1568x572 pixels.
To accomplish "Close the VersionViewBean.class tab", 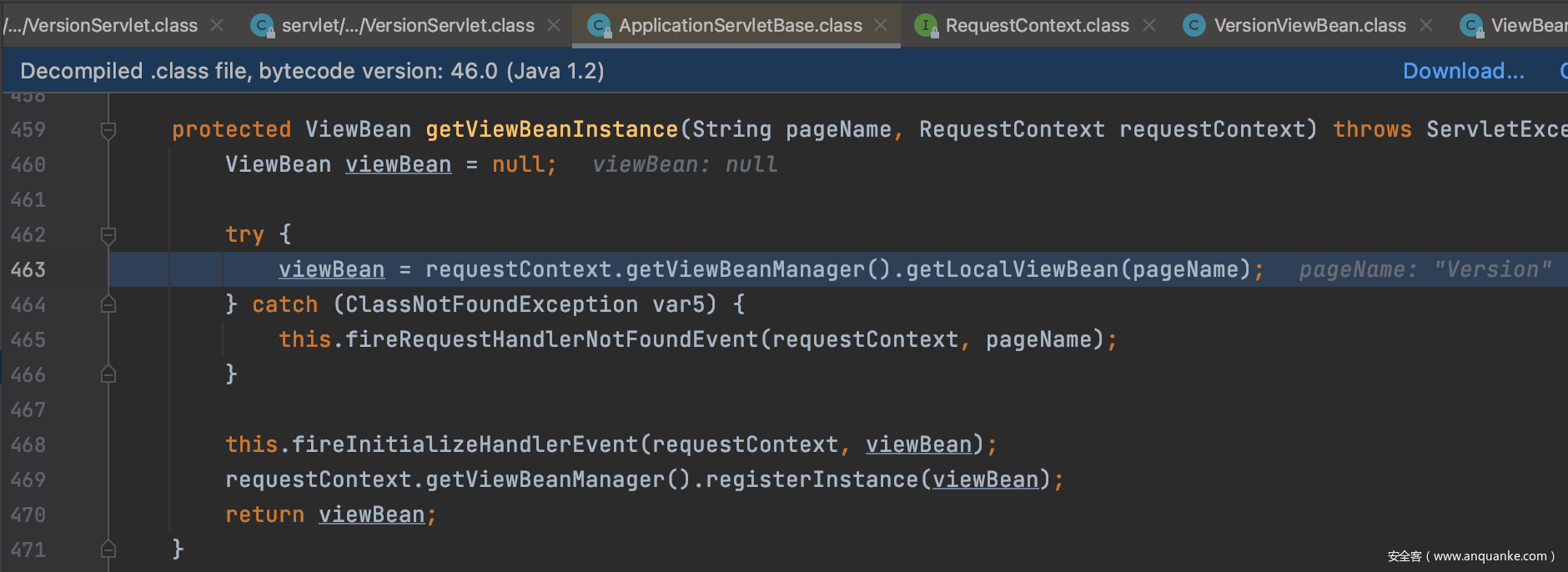I will pyautogui.click(x=1426, y=26).
